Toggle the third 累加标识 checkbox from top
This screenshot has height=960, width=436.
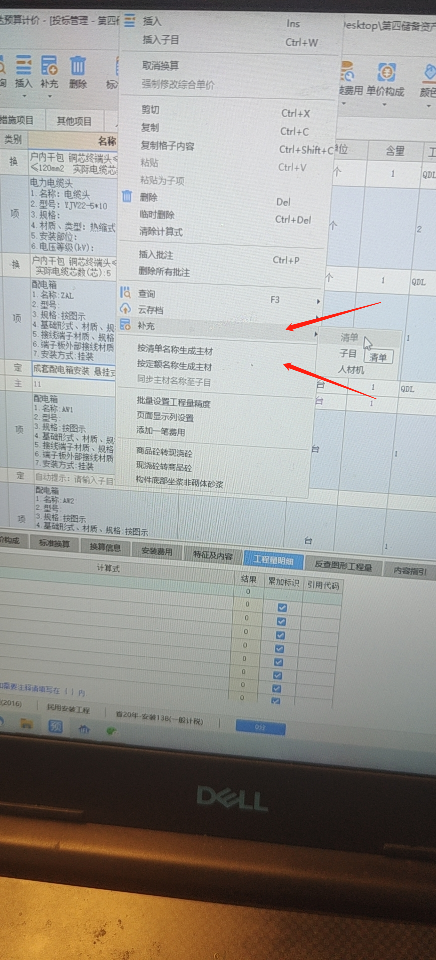click(282, 634)
